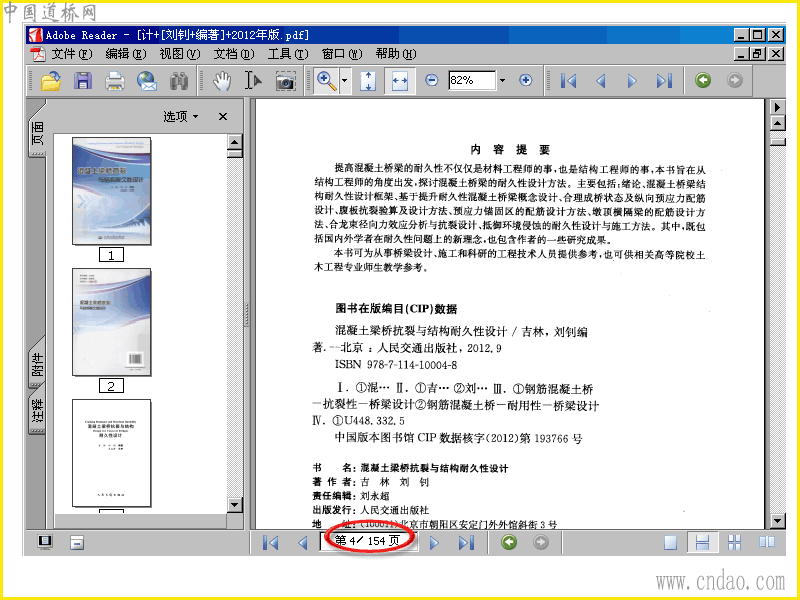800x600 pixels.
Task: Switch to the 注释 side tab
Action: click(x=37, y=411)
